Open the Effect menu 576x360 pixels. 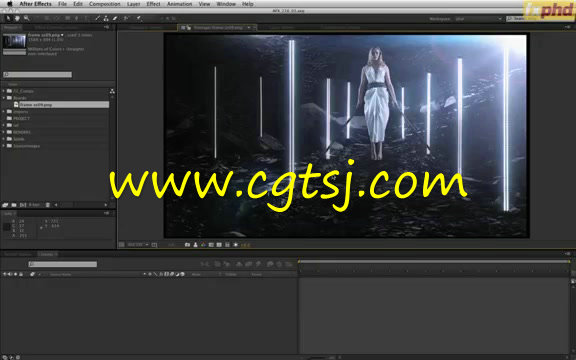pyautogui.click(x=153, y=4)
